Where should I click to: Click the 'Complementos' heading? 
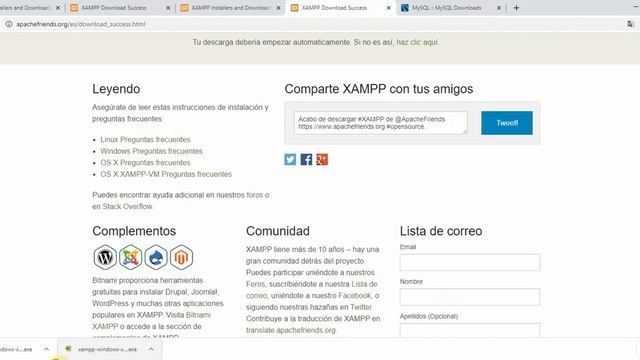click(x=134, y=231)
